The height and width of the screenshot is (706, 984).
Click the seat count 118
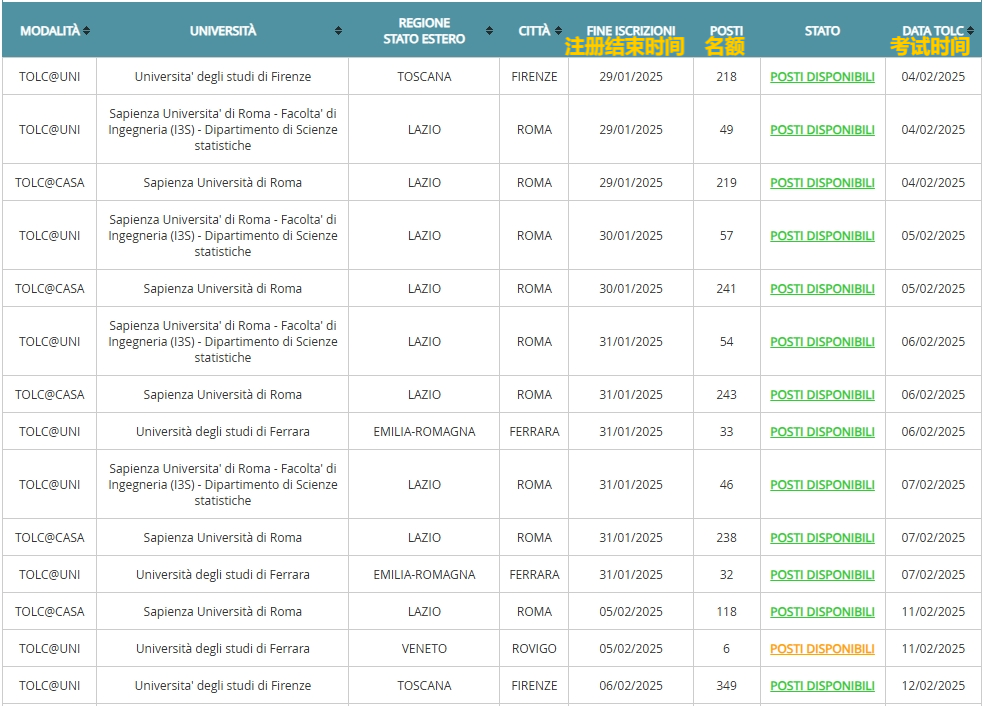[726, 612]
